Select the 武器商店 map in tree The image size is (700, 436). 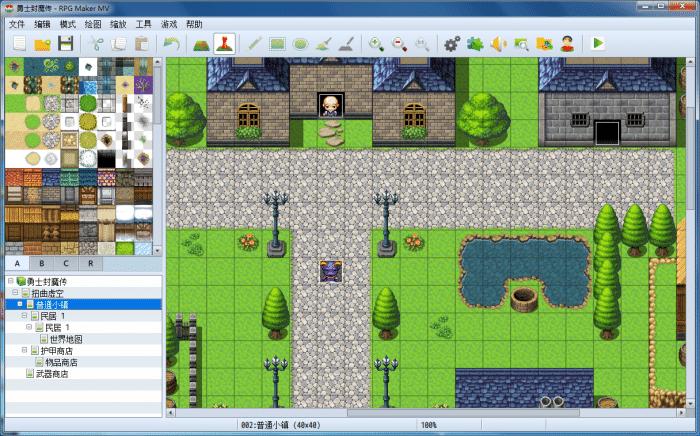(52, 374)
